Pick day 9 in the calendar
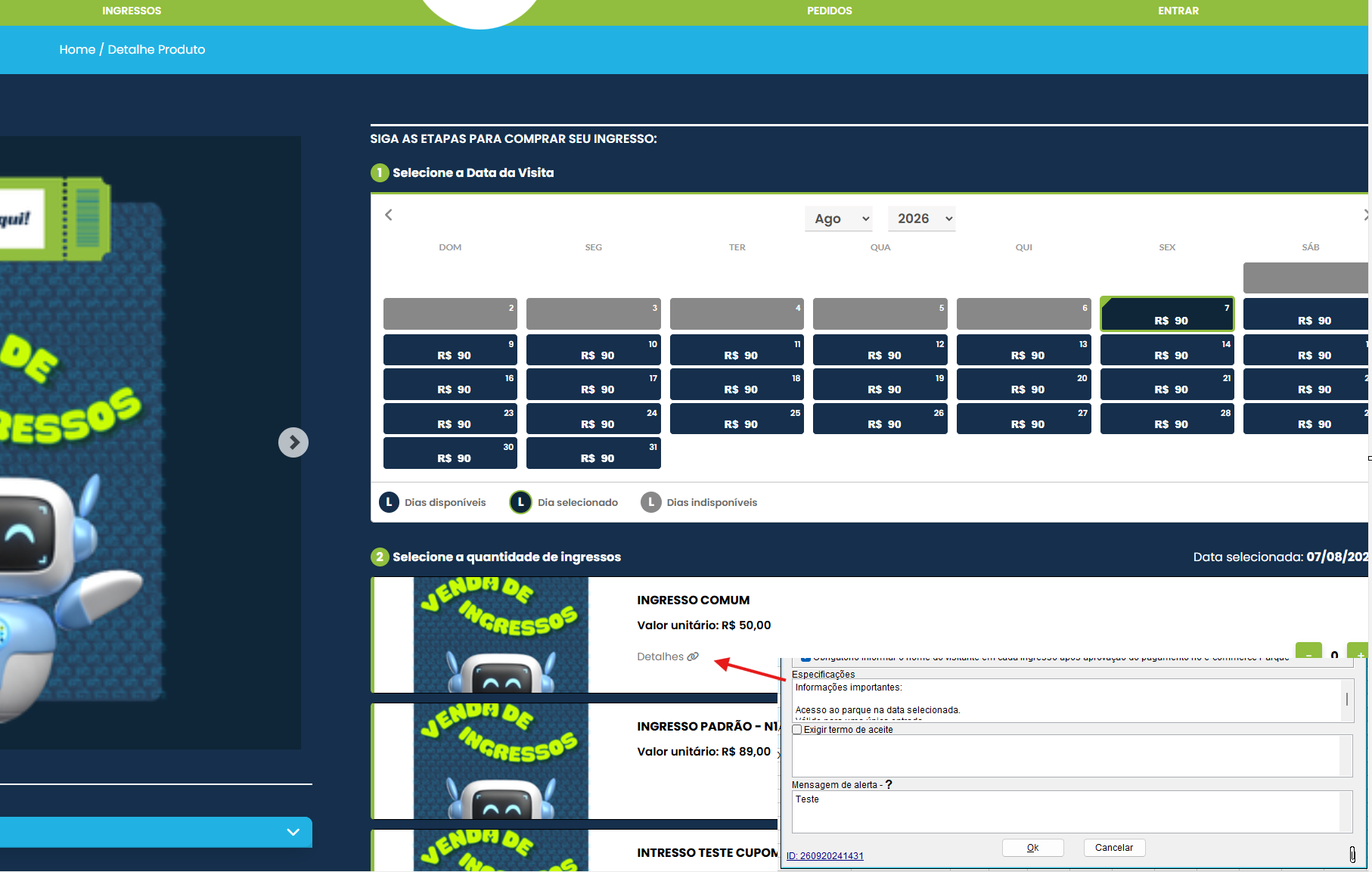 (x=450, y=349)
